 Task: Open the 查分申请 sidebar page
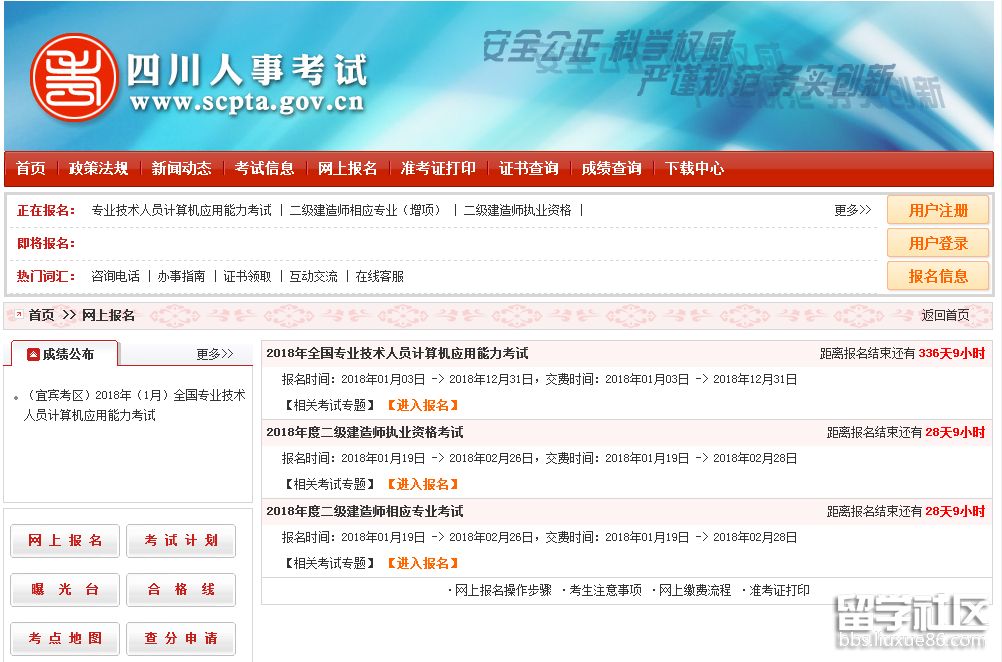click(x=181, y=639)
